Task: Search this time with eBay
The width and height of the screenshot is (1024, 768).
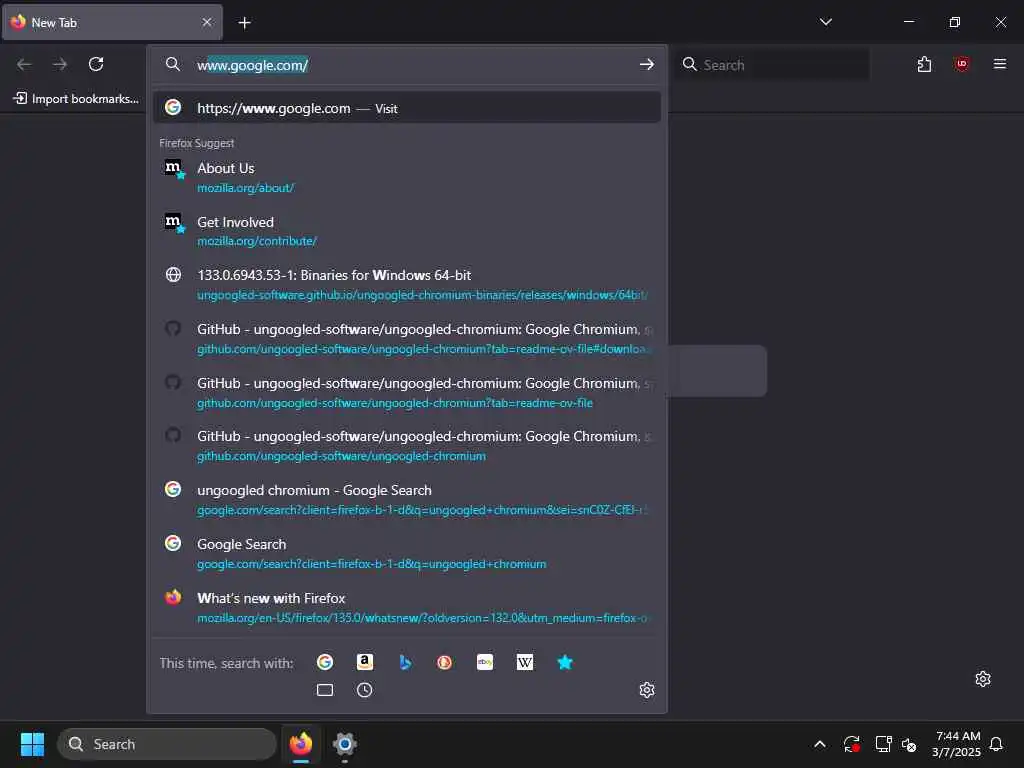Action: 485,662
